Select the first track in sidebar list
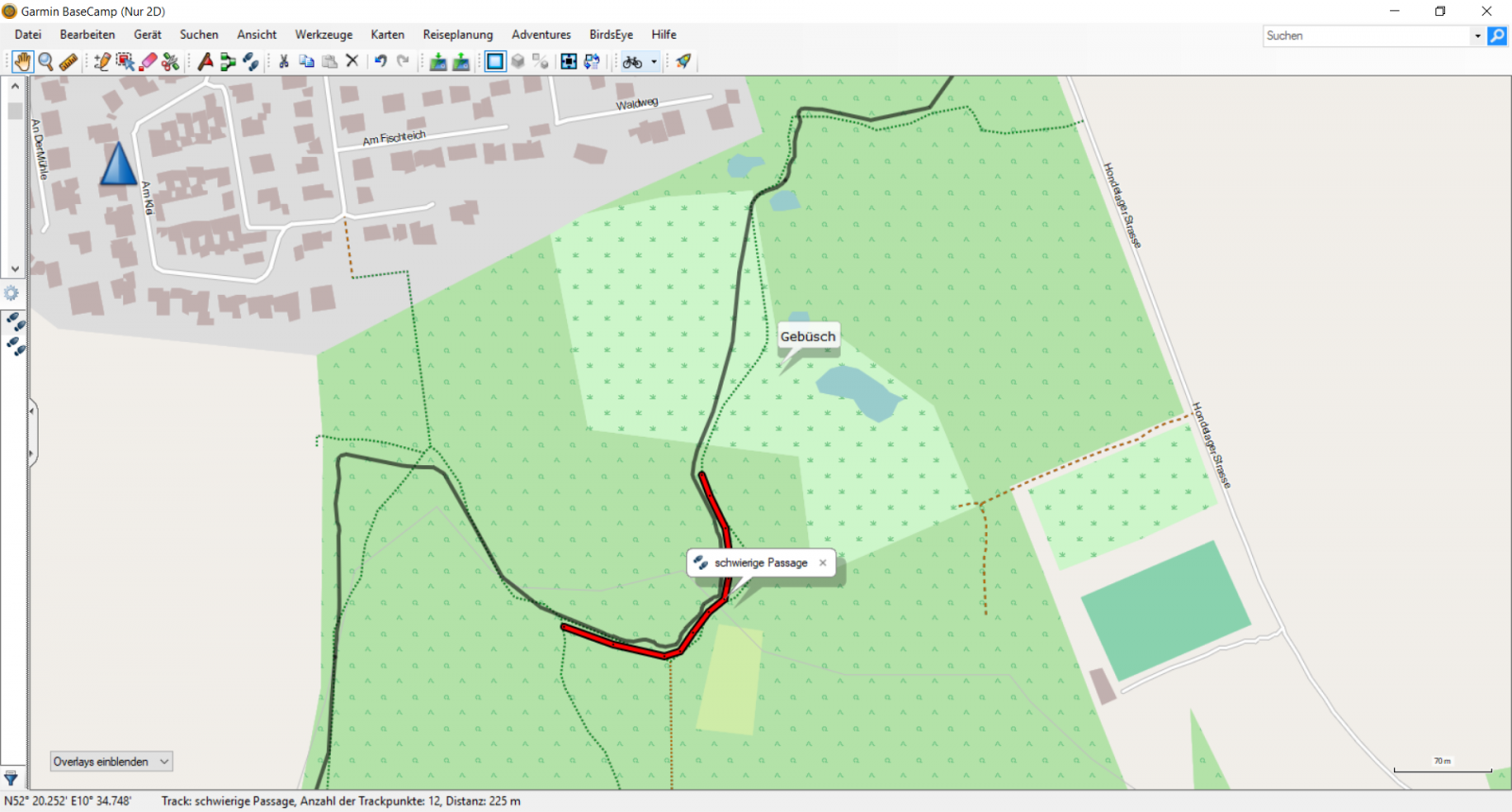The image size is (1512, 812). point(16,323)
